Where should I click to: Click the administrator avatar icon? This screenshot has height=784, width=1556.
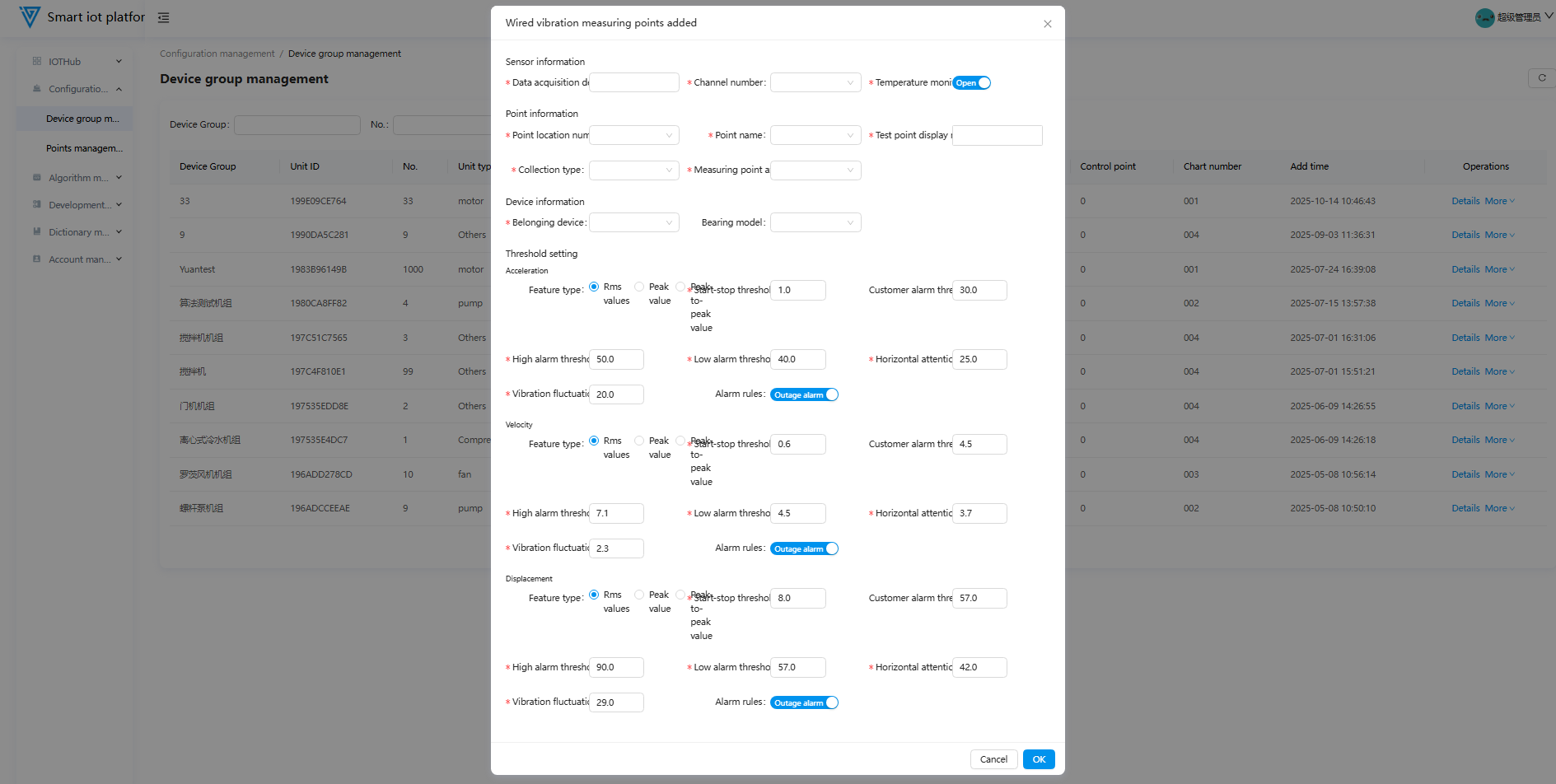(1484, 17)
